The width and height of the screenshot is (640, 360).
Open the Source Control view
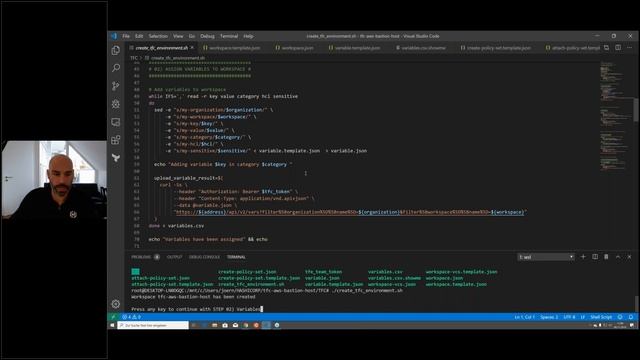pyautogui.click(x=116, y=86)
